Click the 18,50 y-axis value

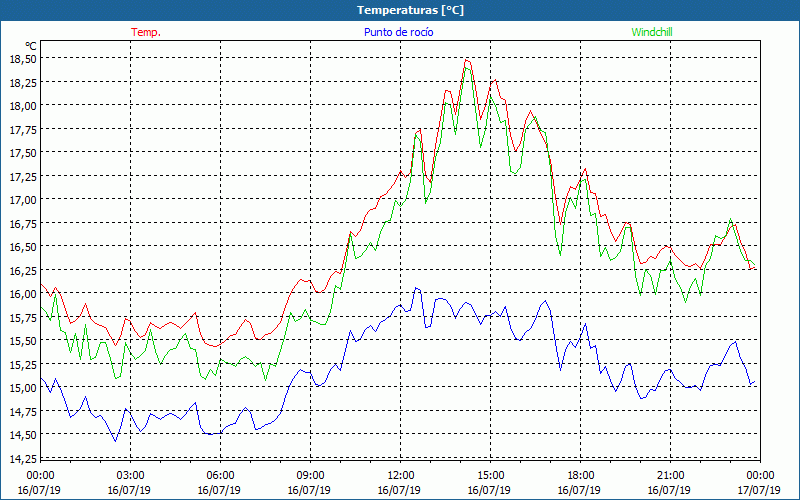pyautogui.click(x=23, y=59)
